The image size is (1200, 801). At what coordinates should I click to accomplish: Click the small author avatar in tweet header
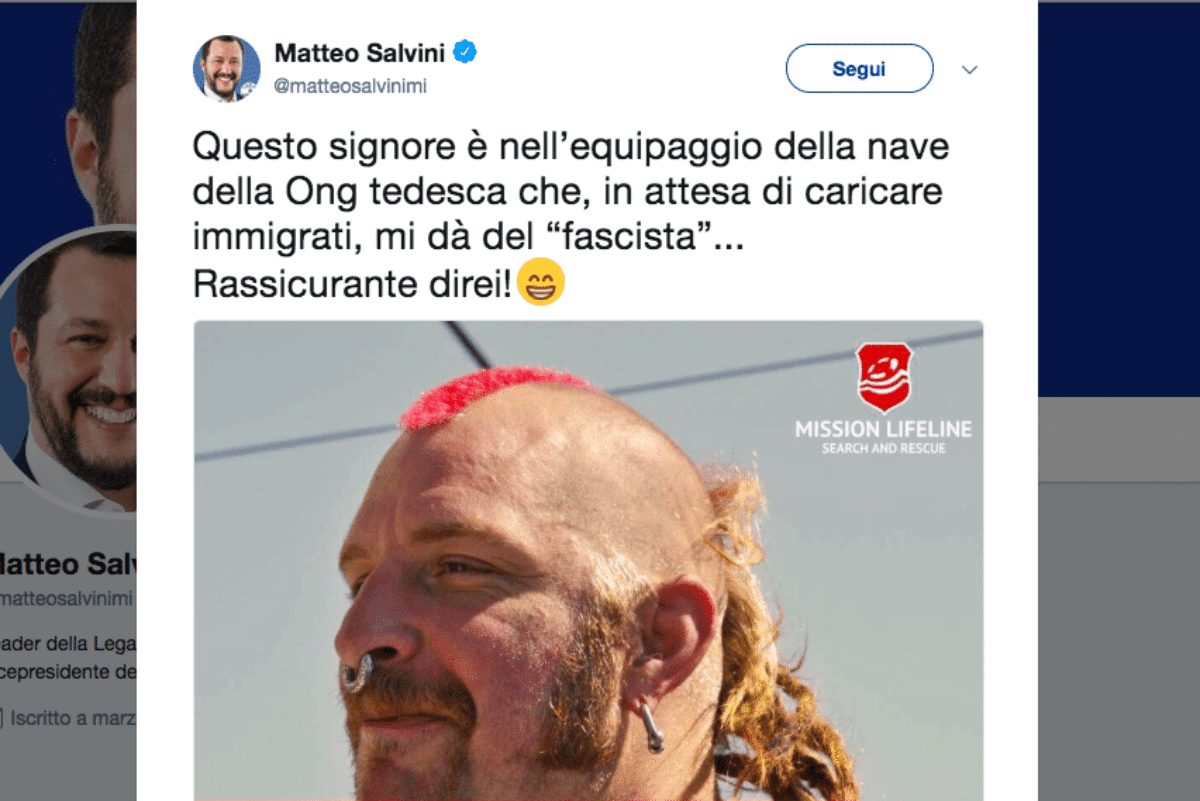[x=227, y=68]
